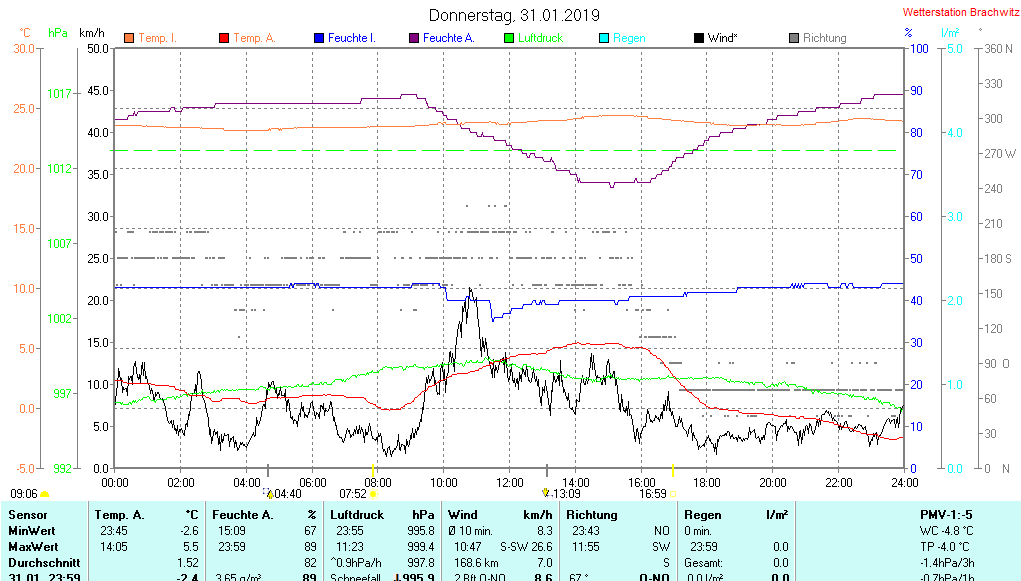Click the purple Feuchte A. legend square
The width and height of the screenshot is (1021, 581).
pos(414,38)
